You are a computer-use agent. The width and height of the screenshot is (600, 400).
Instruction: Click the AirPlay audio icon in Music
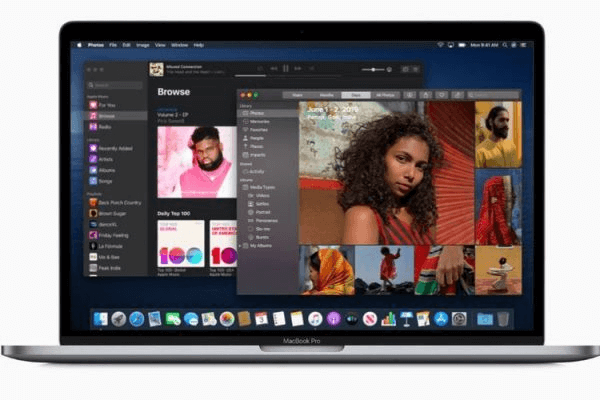[x=390, y=69]
